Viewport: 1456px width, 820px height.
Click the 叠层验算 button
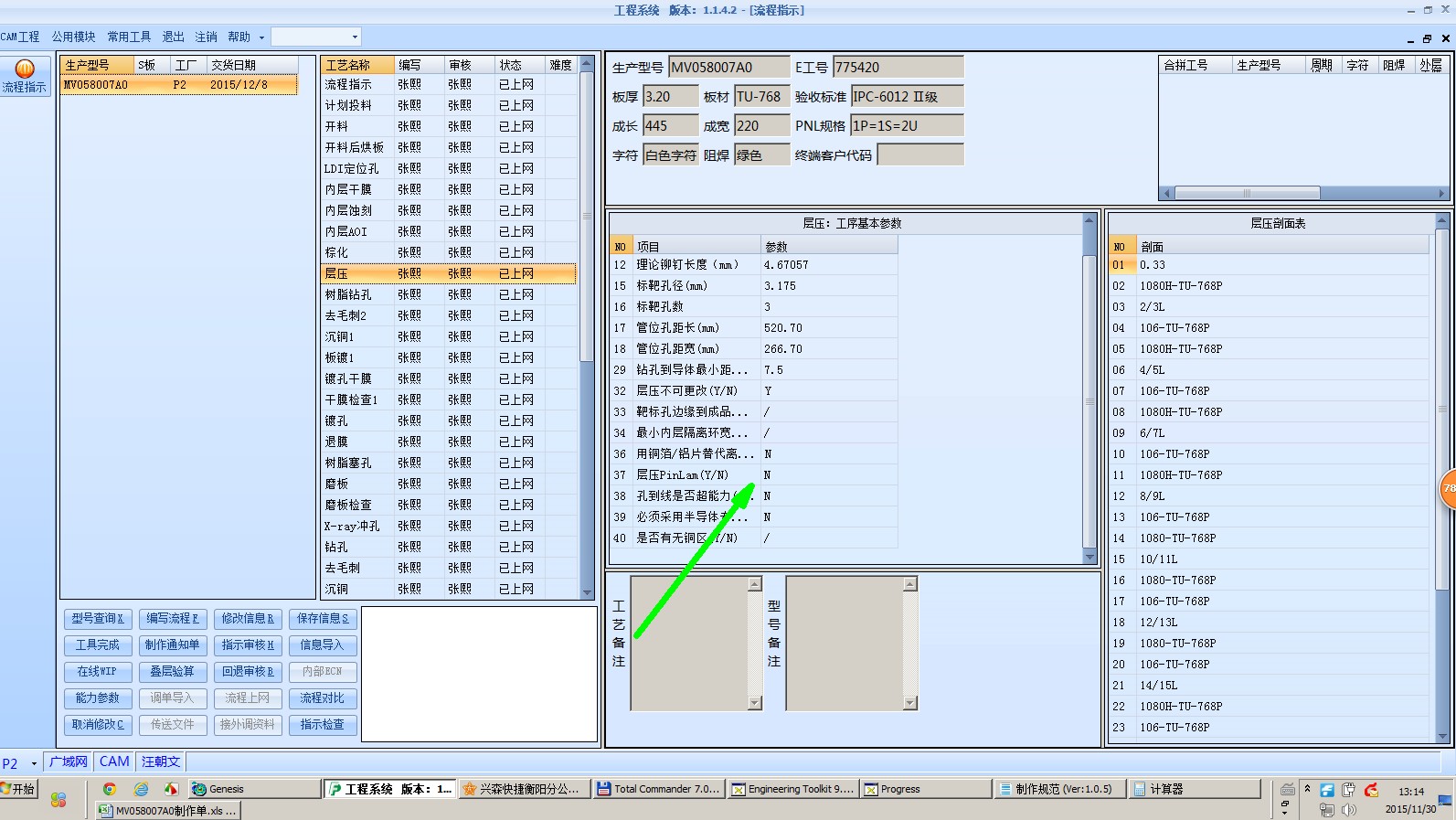point(173,672)
